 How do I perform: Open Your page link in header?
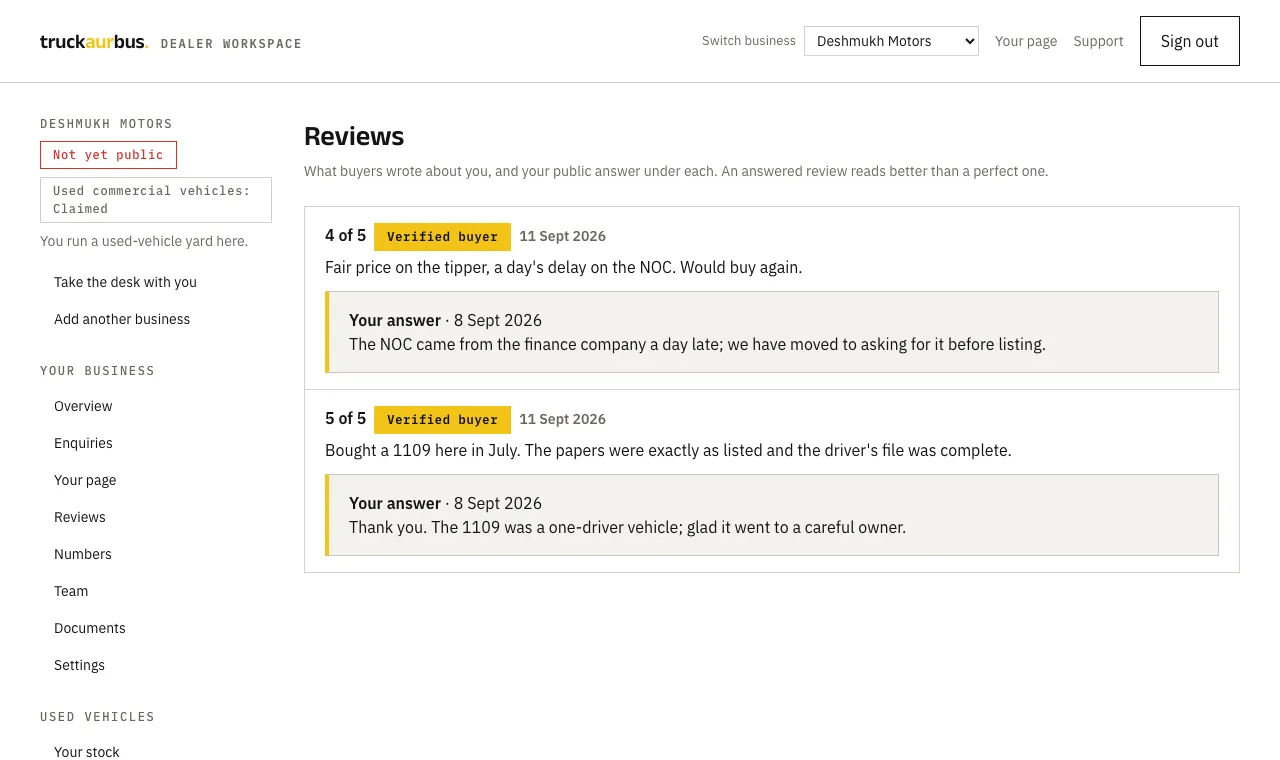click(x=1026, y=41)
